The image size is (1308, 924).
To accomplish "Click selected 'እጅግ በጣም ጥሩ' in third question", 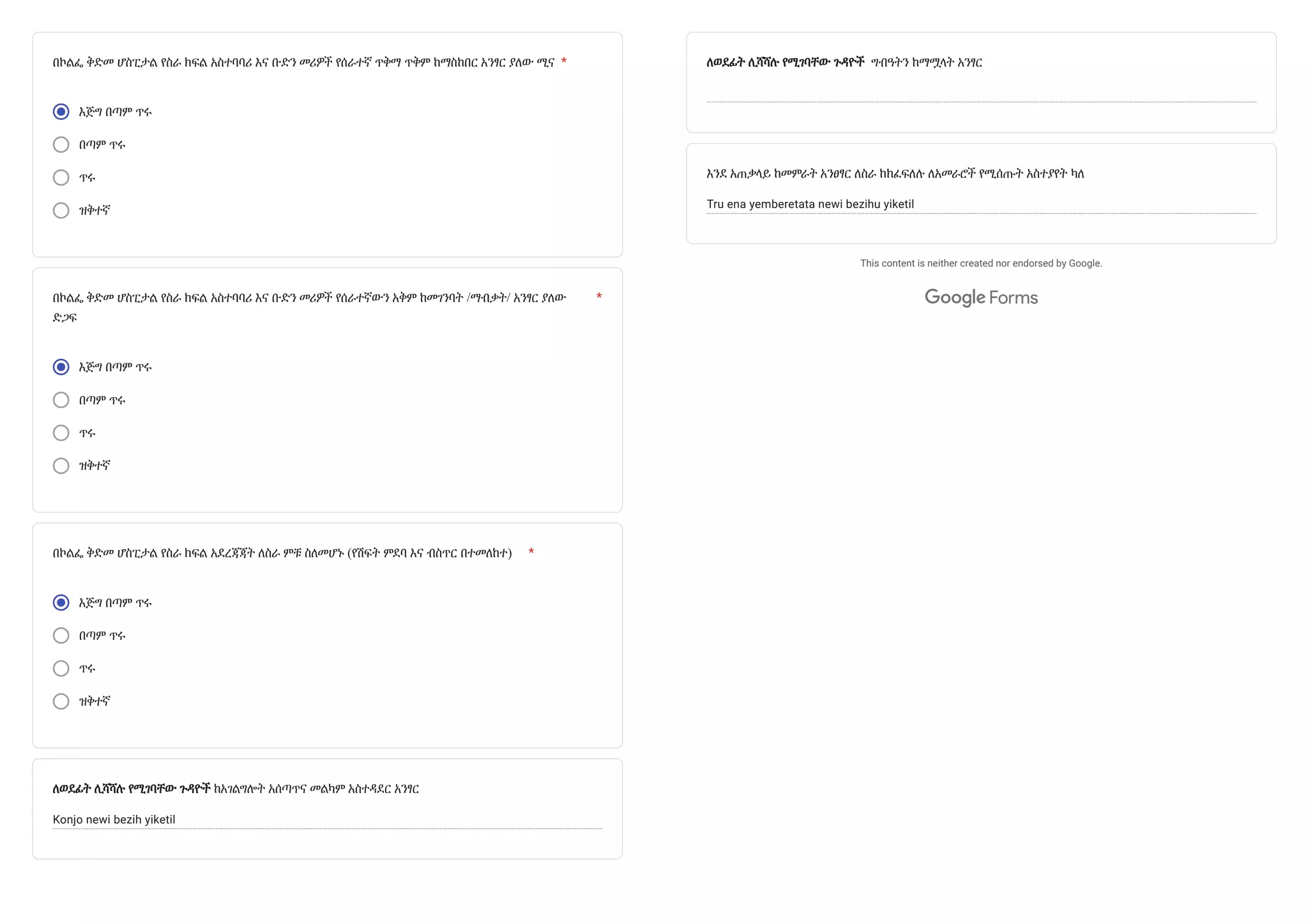I will click(61, 603).
